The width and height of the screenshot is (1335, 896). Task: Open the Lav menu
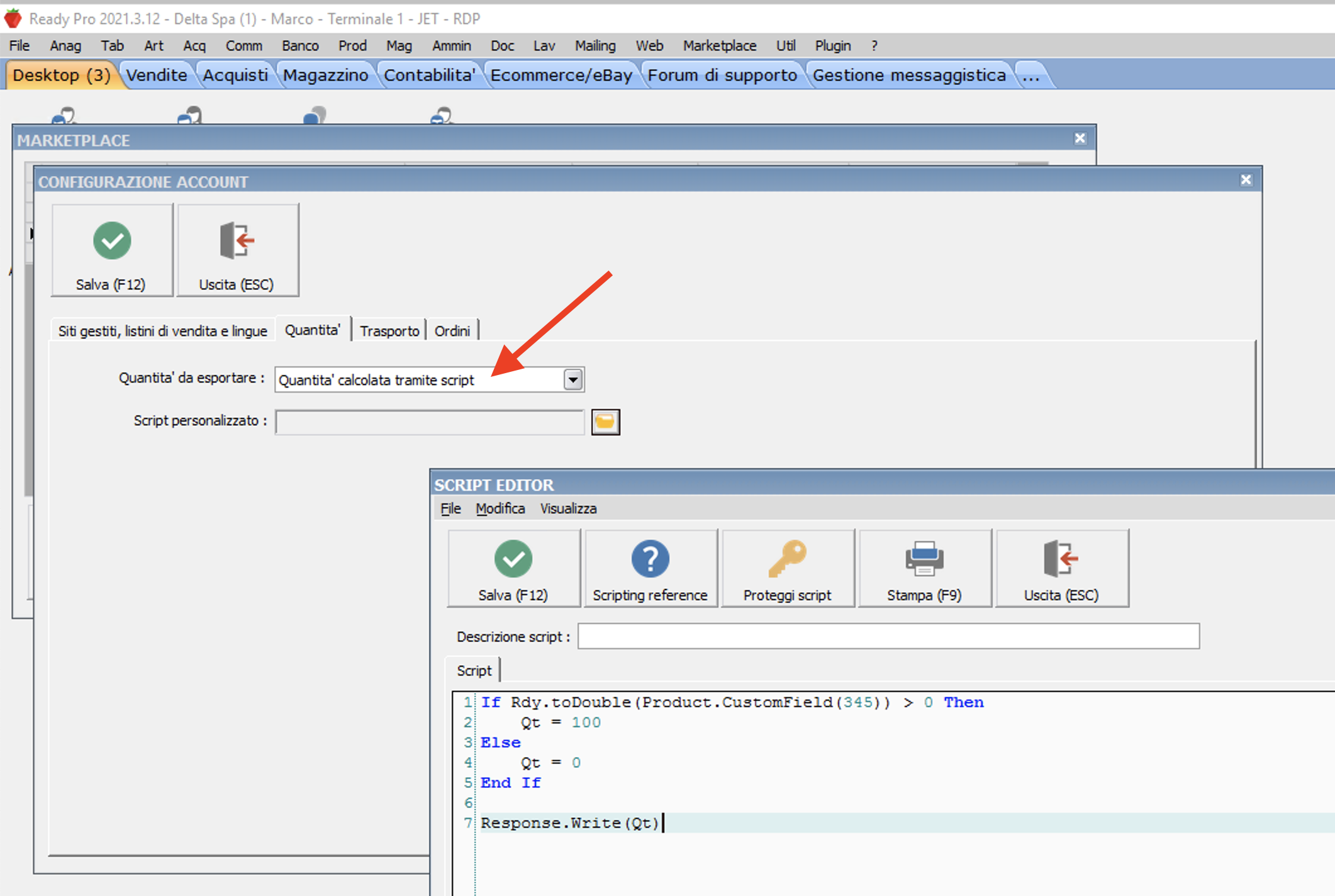tap(544, 46)
